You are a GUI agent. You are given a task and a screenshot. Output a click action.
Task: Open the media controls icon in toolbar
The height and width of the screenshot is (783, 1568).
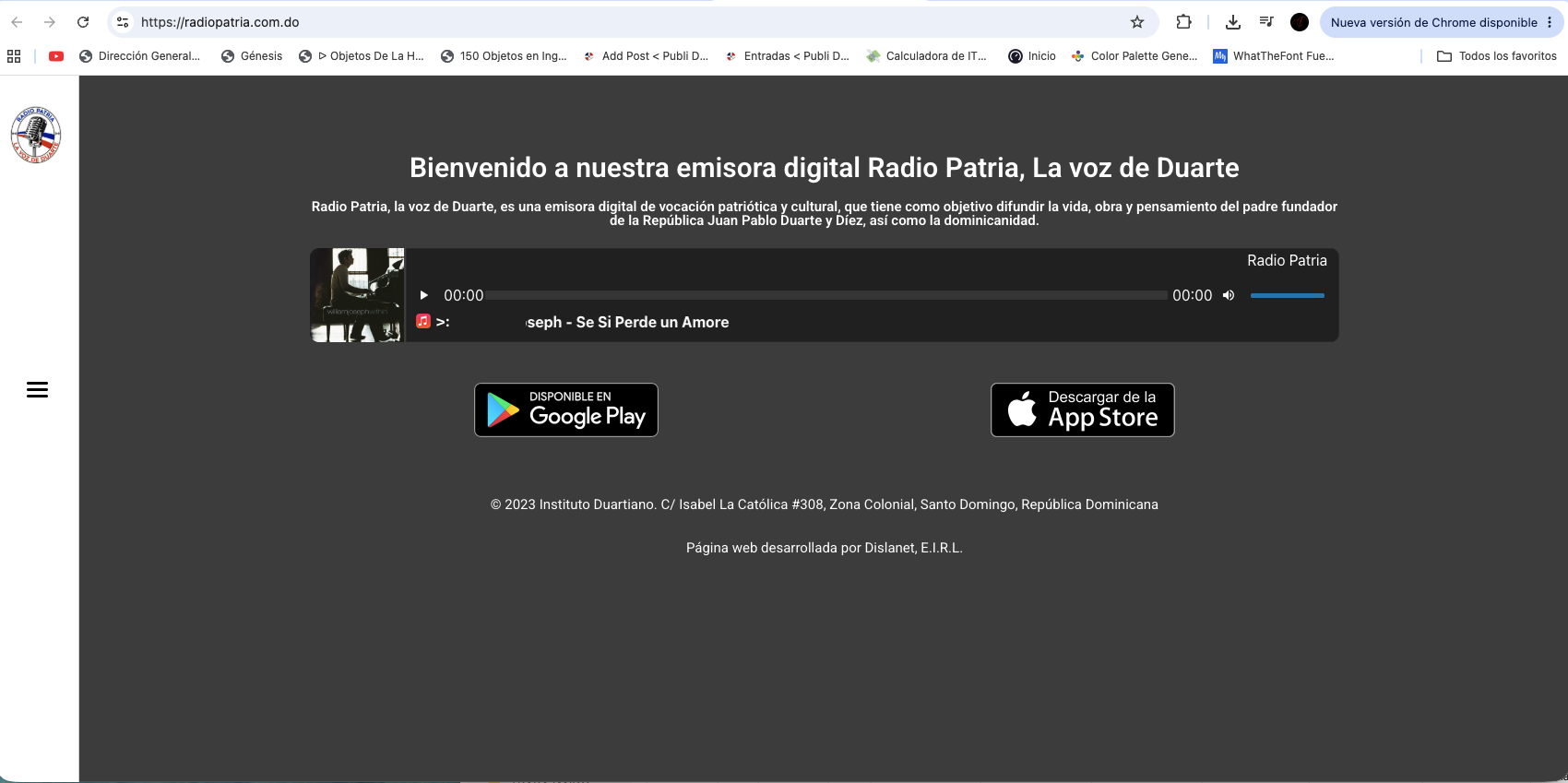click(x=1266, y=22)
